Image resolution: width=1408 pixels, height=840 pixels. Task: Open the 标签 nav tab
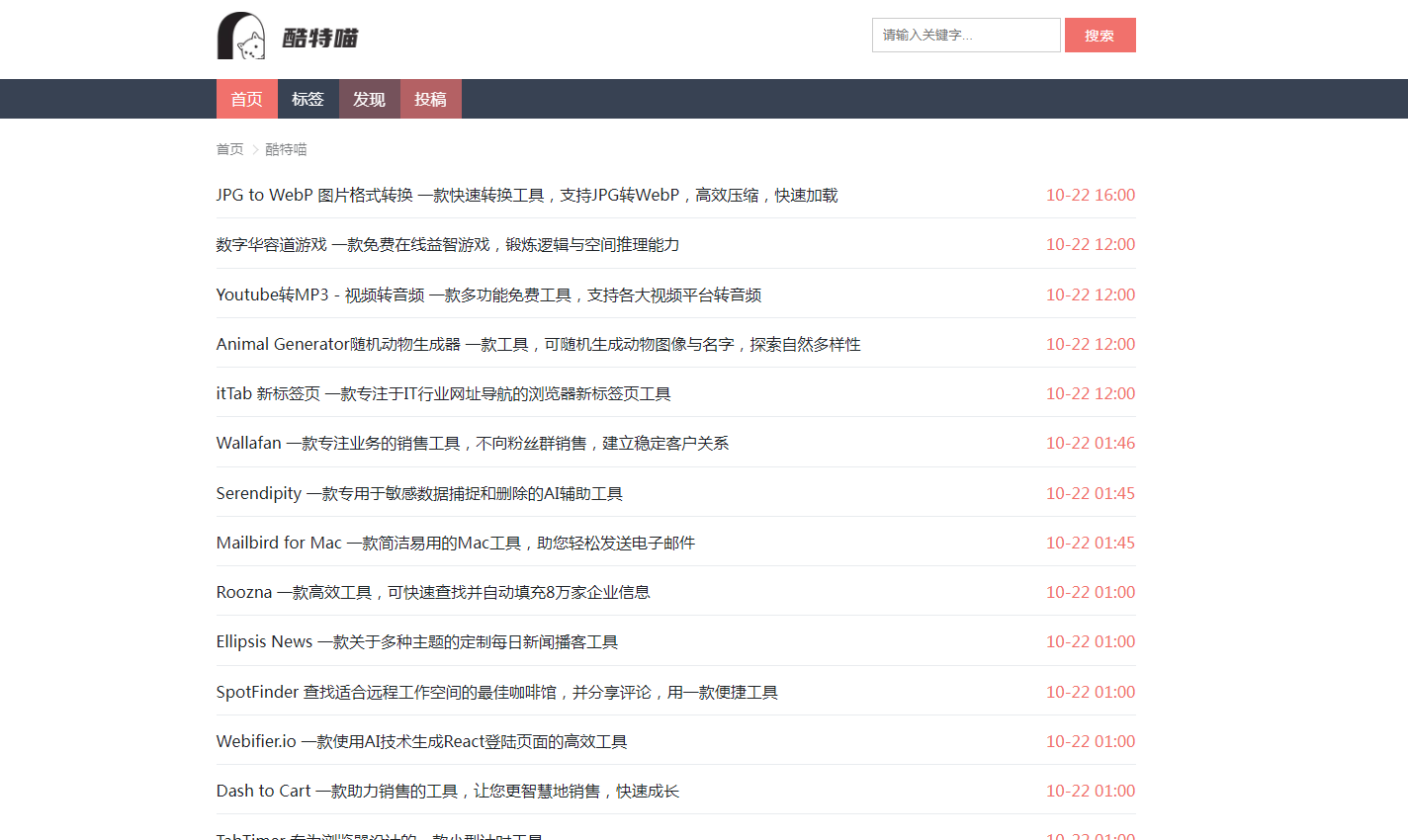[x=308, y=99]
